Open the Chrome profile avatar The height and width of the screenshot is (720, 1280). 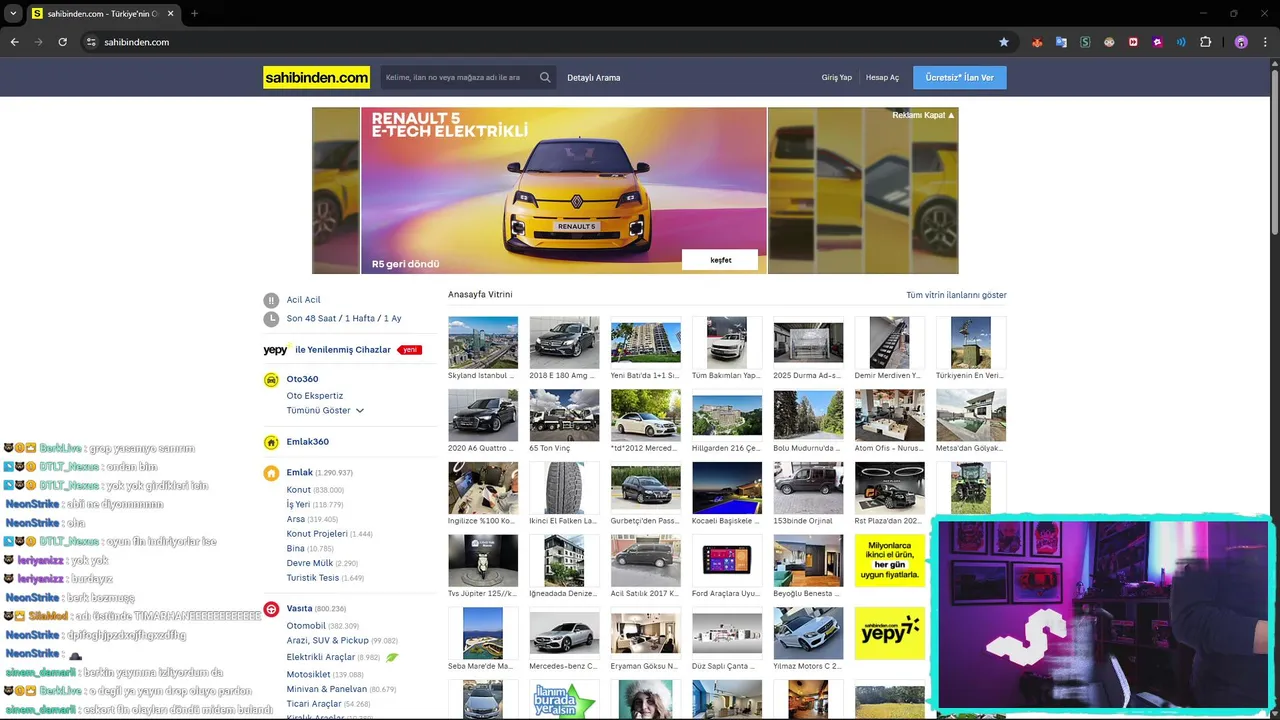click(1241, 42)
